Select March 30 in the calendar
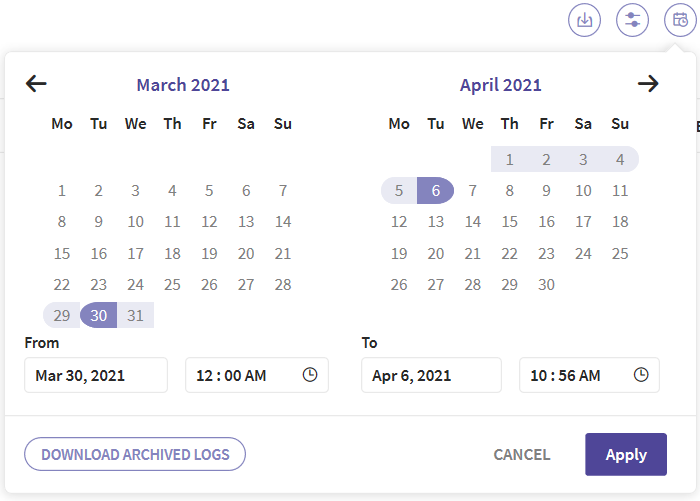 point(99,315)
